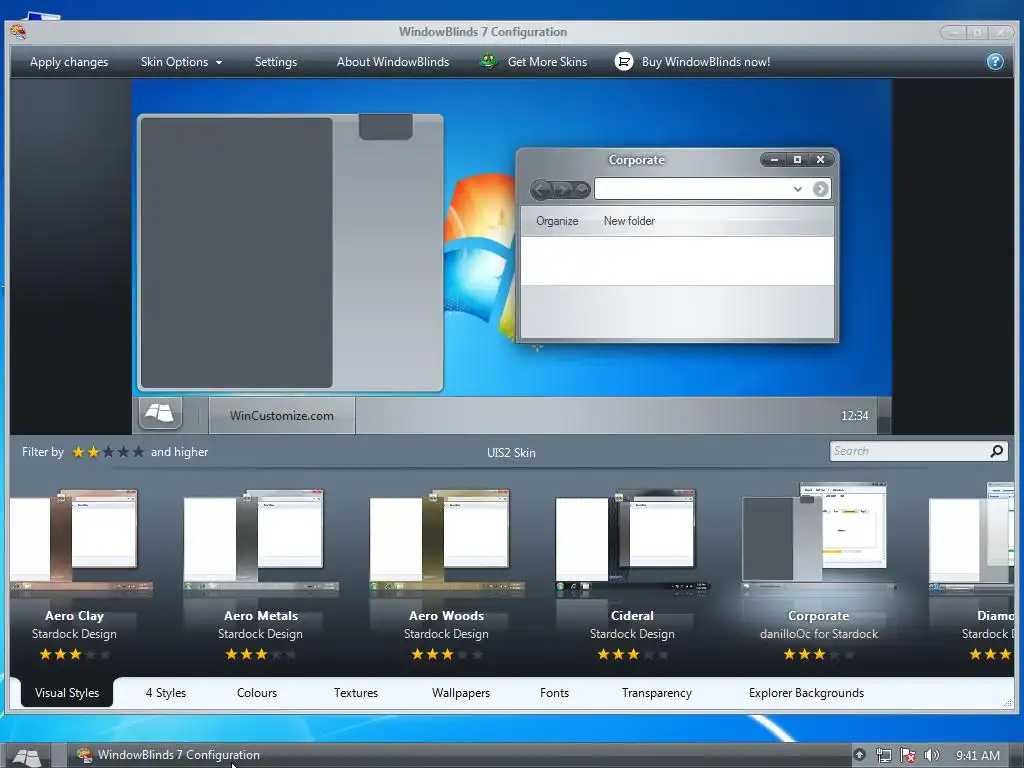Open the Fonts tab

coord(554,693)
